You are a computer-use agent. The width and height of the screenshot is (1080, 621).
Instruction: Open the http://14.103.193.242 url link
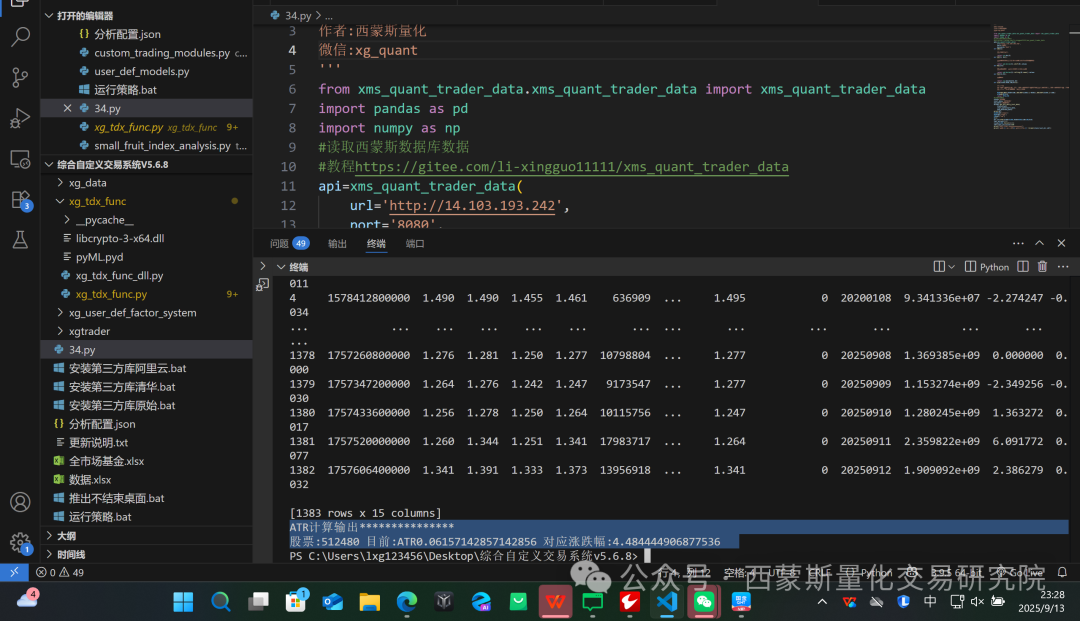pos(472,205)
